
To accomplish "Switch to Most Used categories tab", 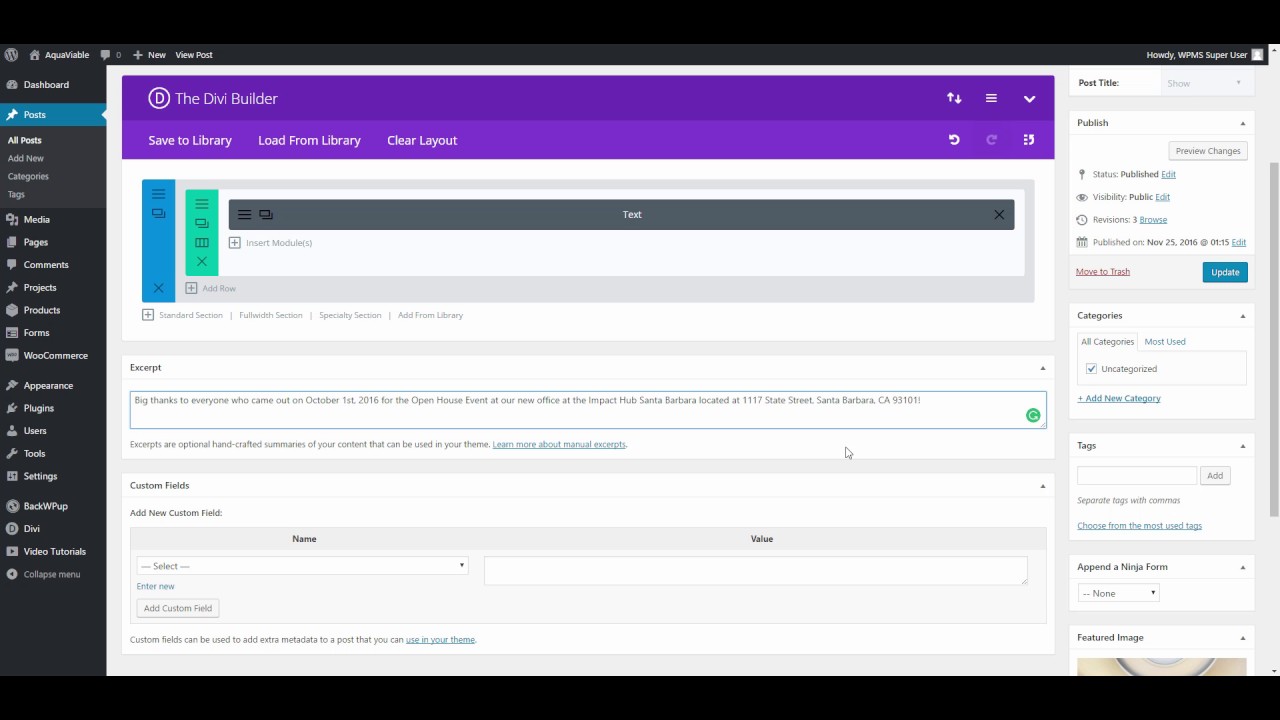I will pyautogui.click(x=1165, y=342).
